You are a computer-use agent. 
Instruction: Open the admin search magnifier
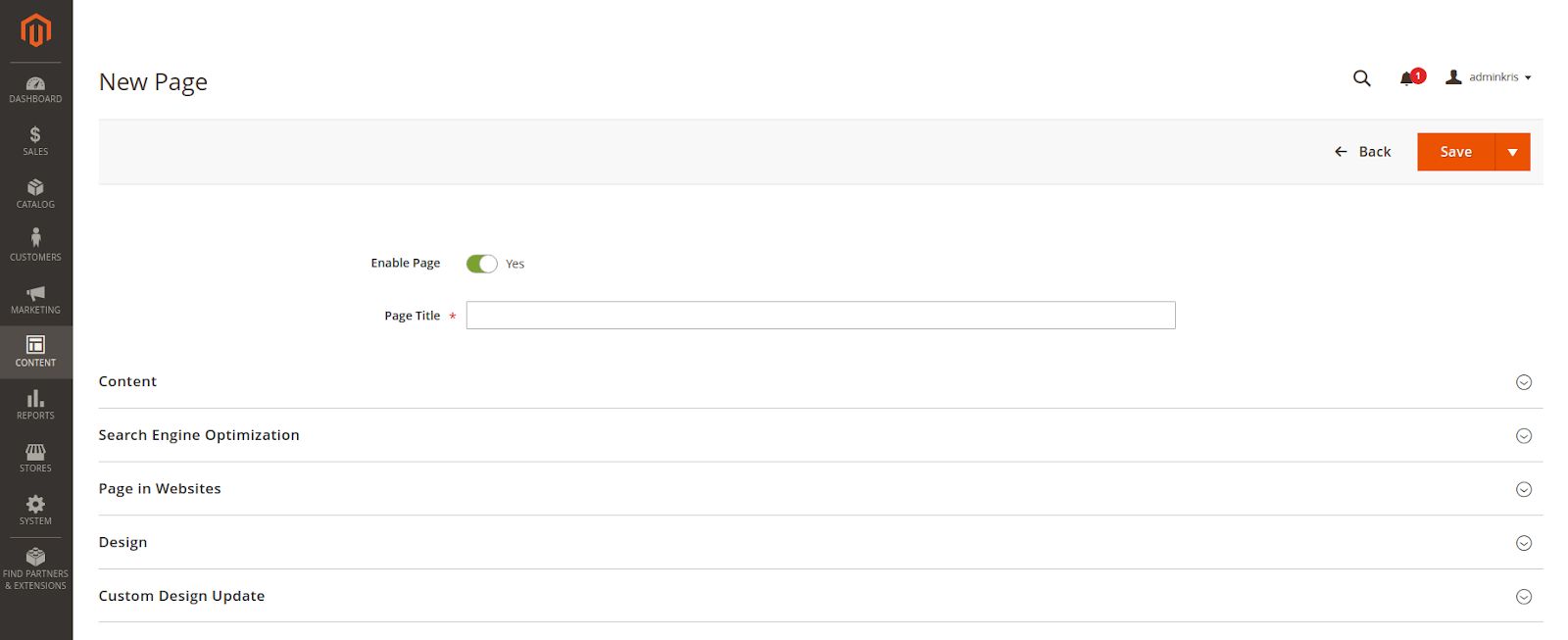click(x=1361, y=77)
